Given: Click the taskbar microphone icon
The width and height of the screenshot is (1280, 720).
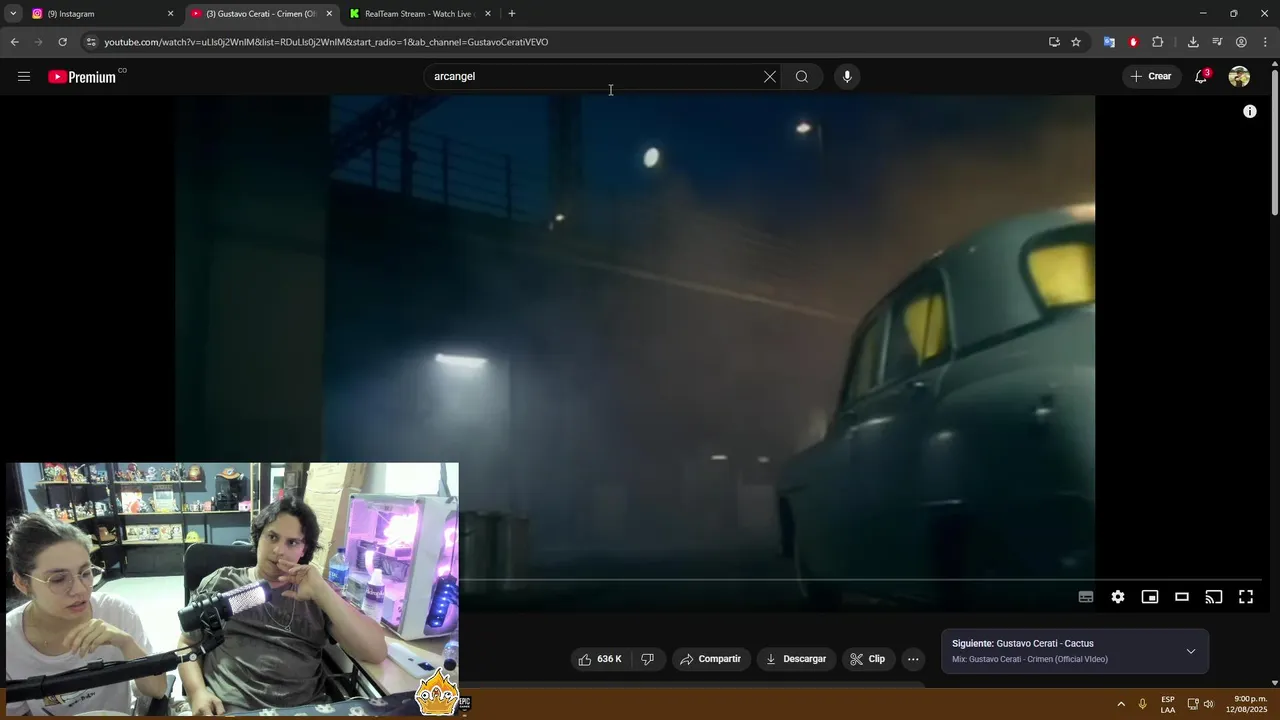Looking at the screenshot, I should click(x=1142, y=704).
